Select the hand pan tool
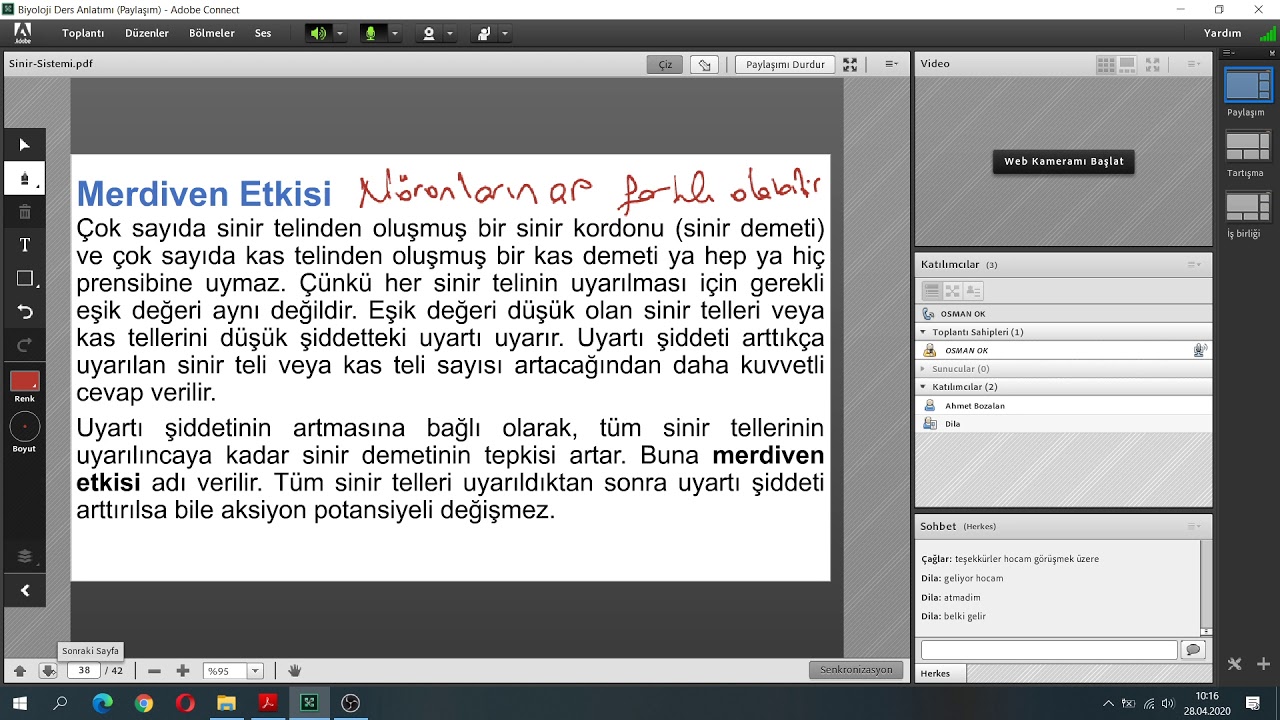Screen dimensions: 1280x720 click(x=295, y=671)
